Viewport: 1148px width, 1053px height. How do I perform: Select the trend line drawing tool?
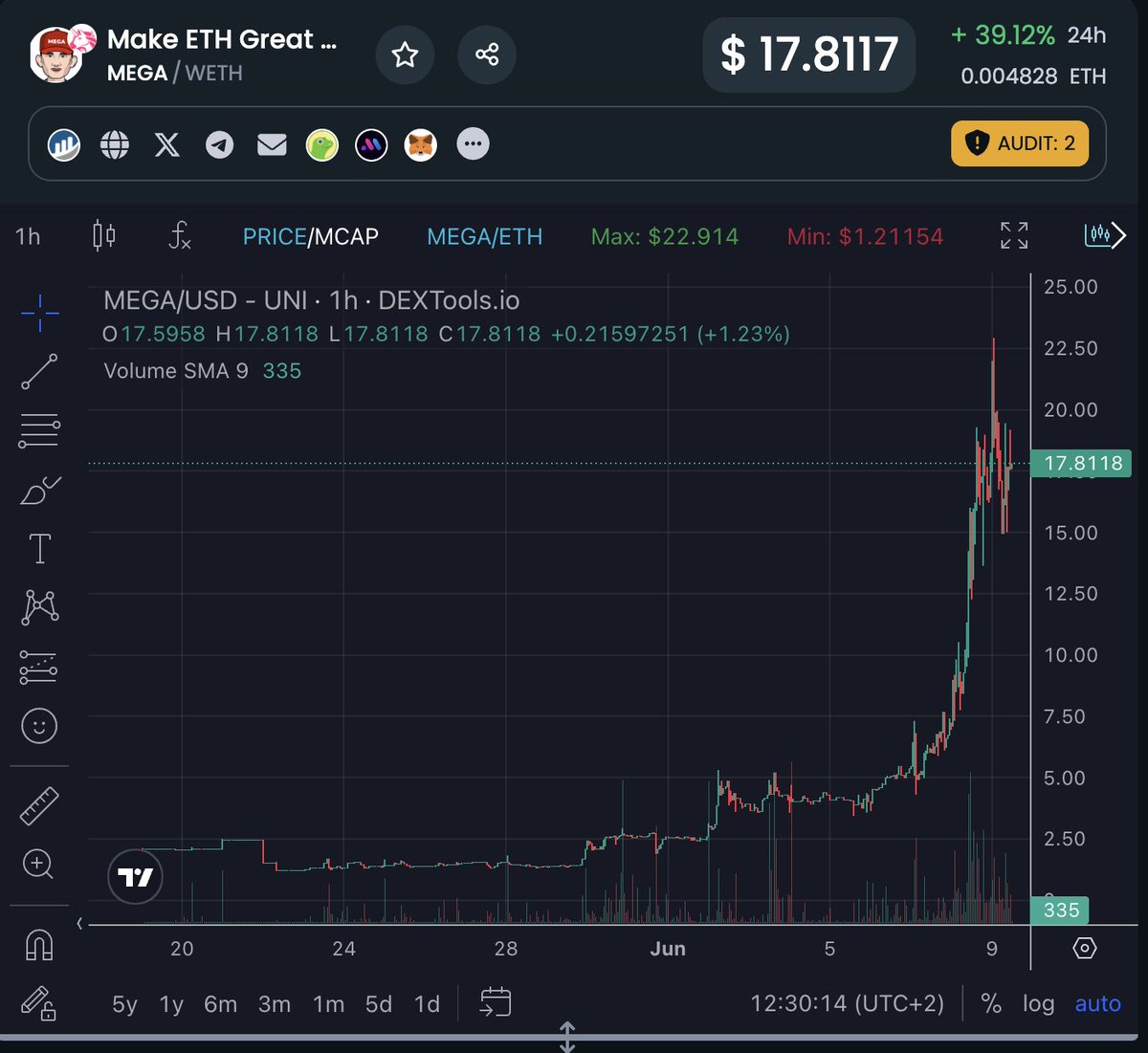(38, 372)
